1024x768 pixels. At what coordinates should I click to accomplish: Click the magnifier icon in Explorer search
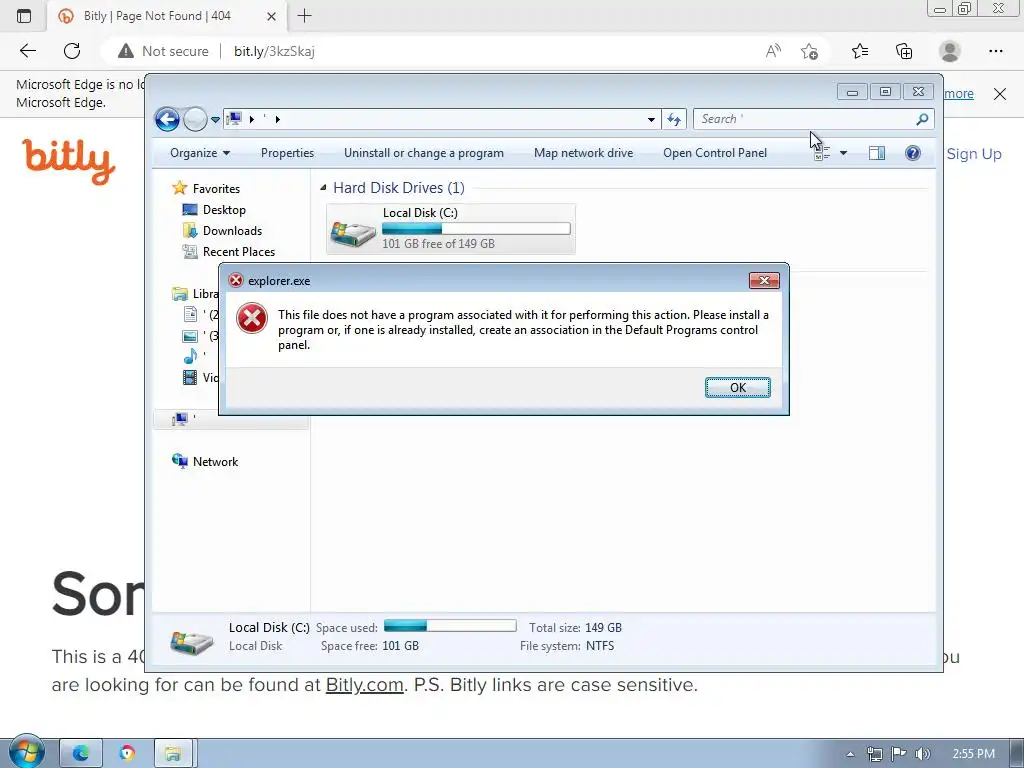[x=922, y=119]
